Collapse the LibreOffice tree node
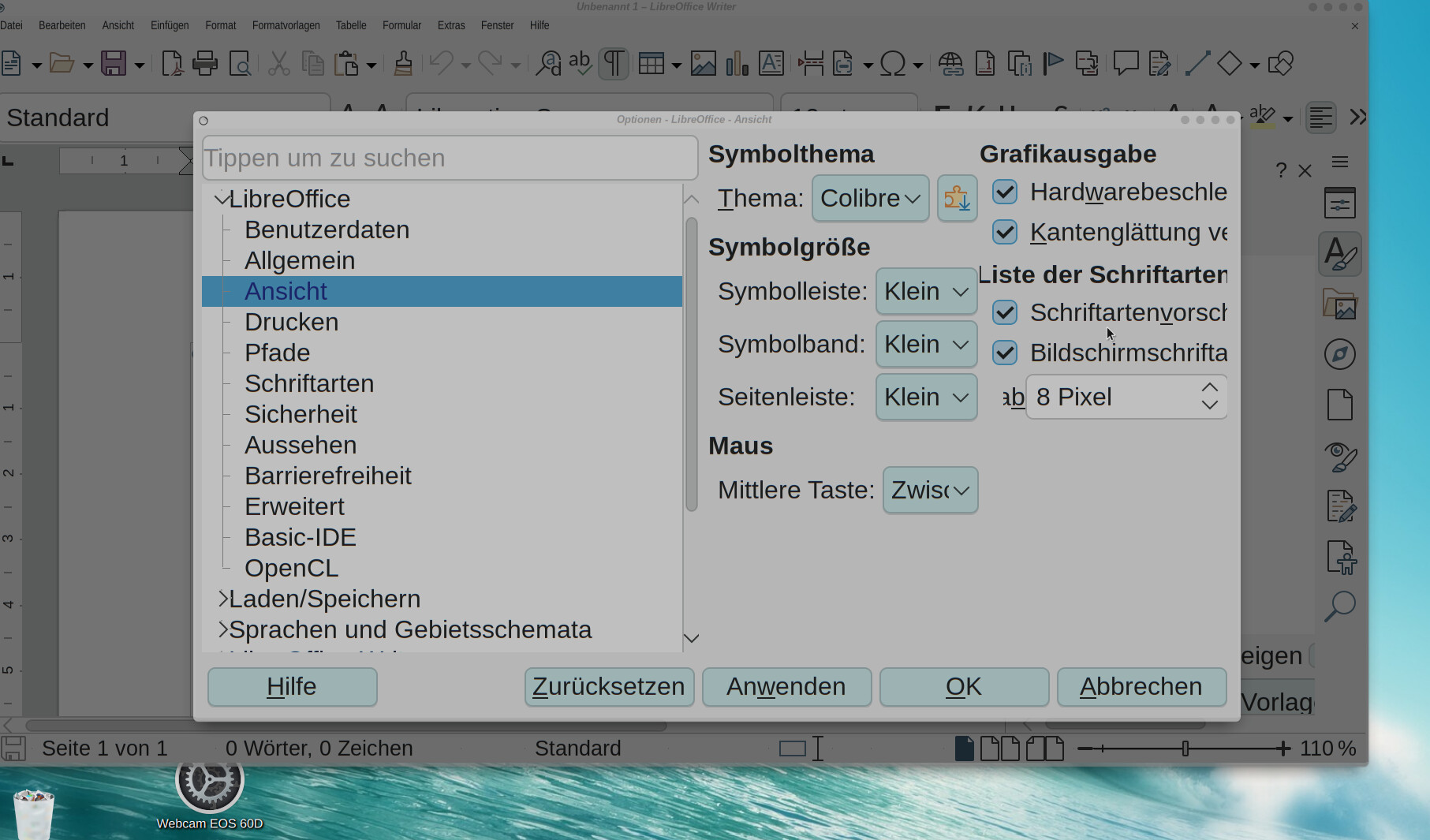The image size is (1430, 840). [x=222, y=200]
